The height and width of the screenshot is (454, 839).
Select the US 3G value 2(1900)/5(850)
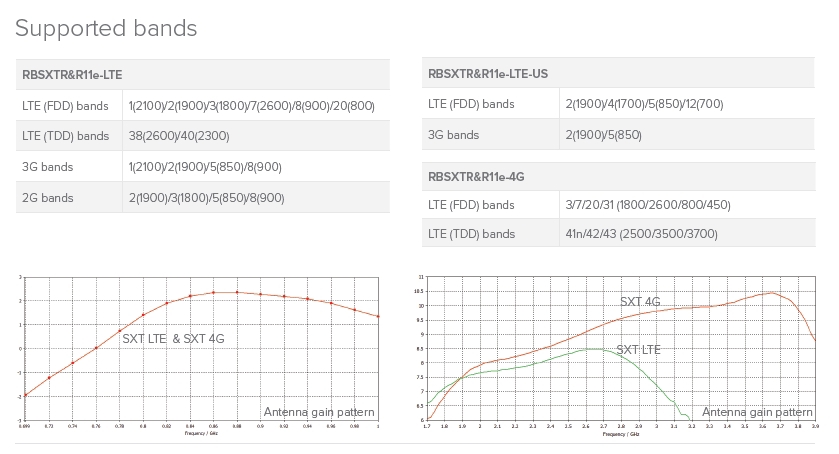click(x=603, y=135)
